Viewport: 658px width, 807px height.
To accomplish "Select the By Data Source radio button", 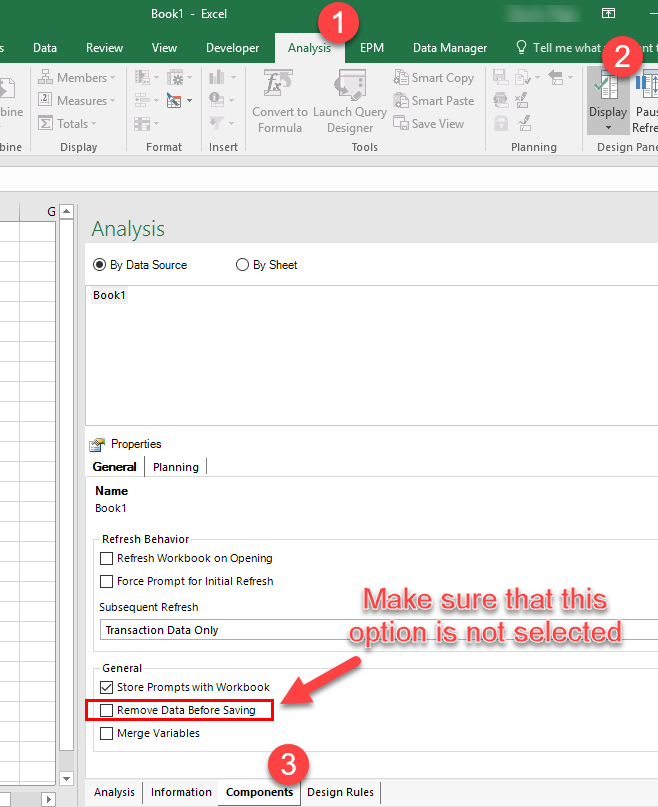I will [x=99, y=265].
